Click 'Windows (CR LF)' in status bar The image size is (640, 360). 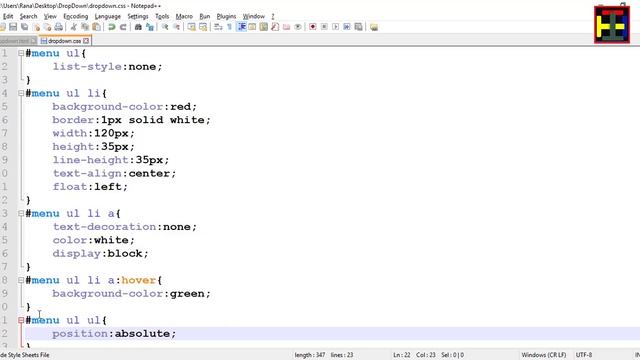(x=544, y=355)
